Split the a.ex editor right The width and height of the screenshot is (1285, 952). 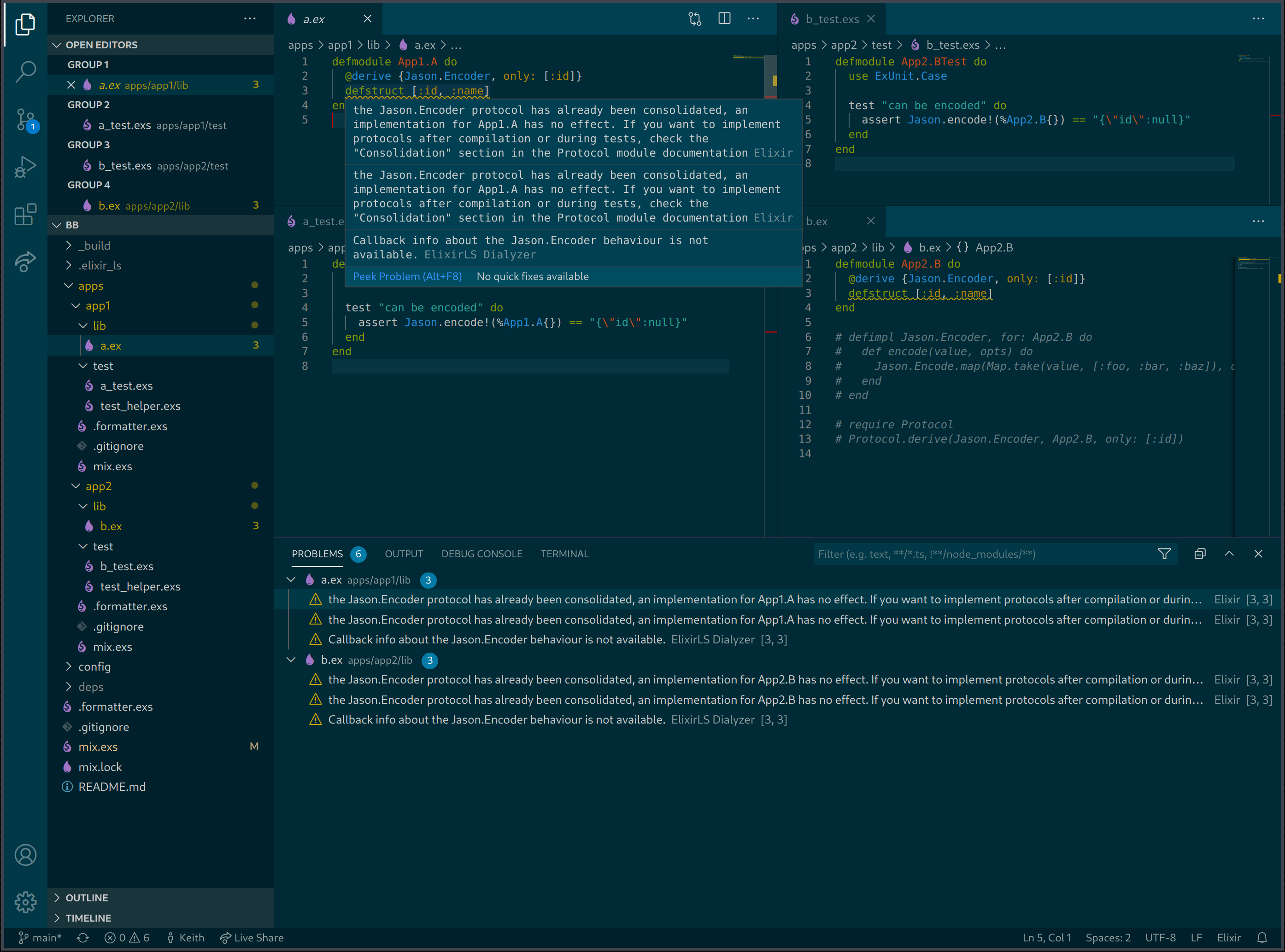tap(724, 19)
